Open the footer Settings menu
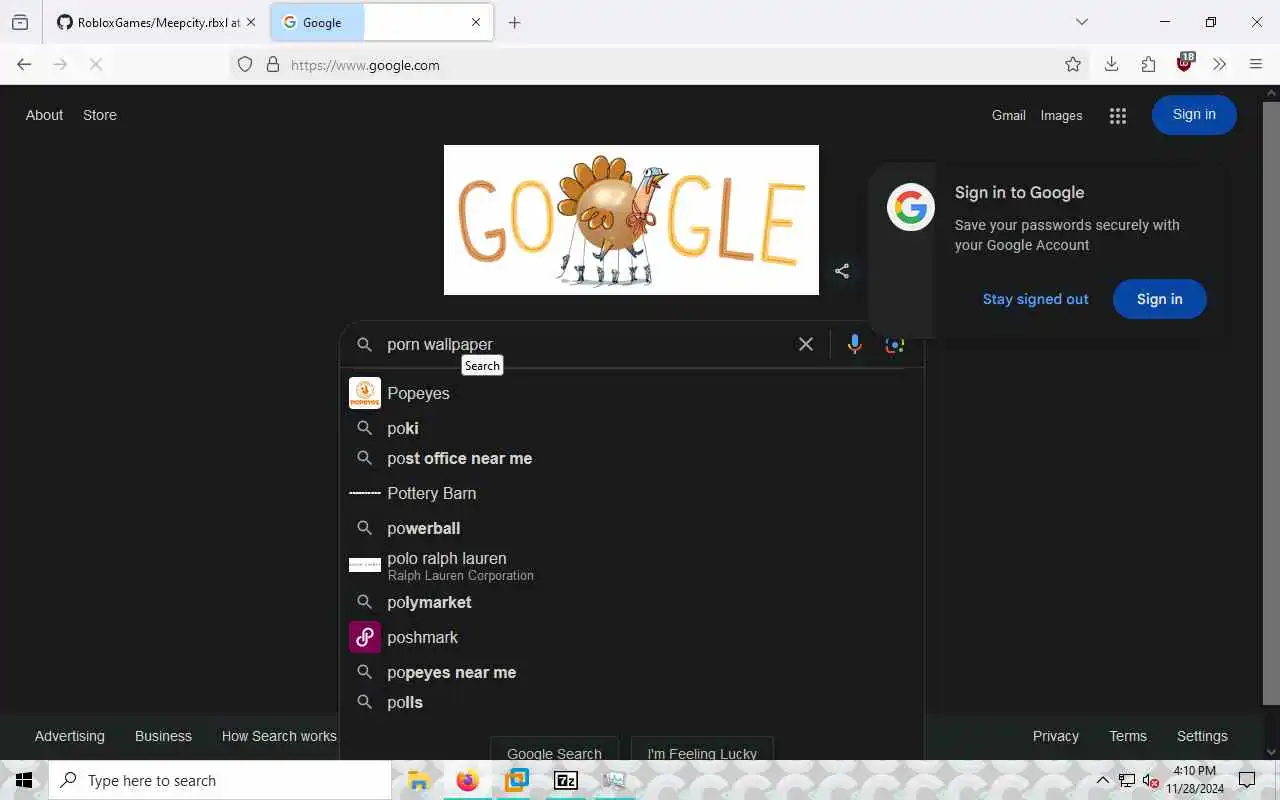Viewport: 1280px width, 800px height. 1202,736
